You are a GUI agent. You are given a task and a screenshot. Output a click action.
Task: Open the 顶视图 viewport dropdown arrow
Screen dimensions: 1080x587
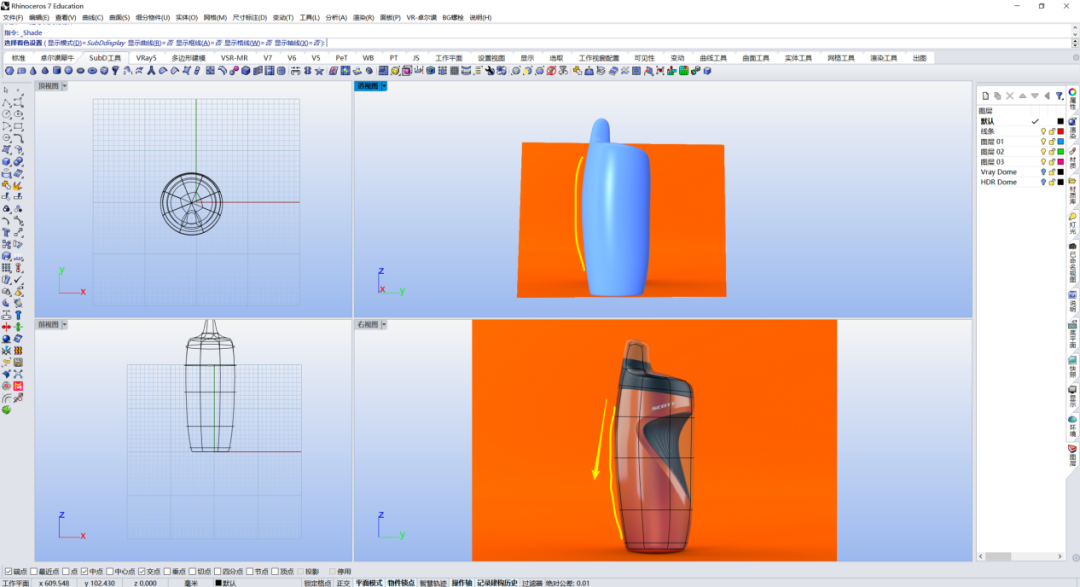click(64, 86)
